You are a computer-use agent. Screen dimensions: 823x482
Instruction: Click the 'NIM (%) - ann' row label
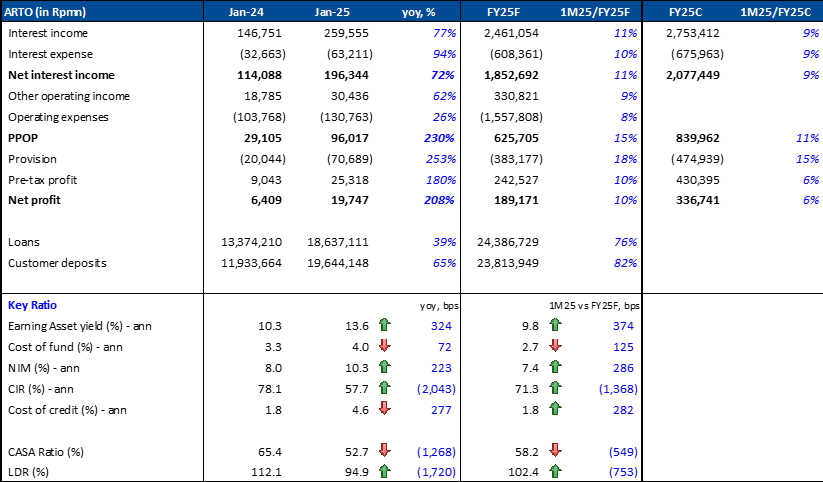[44, 368]
